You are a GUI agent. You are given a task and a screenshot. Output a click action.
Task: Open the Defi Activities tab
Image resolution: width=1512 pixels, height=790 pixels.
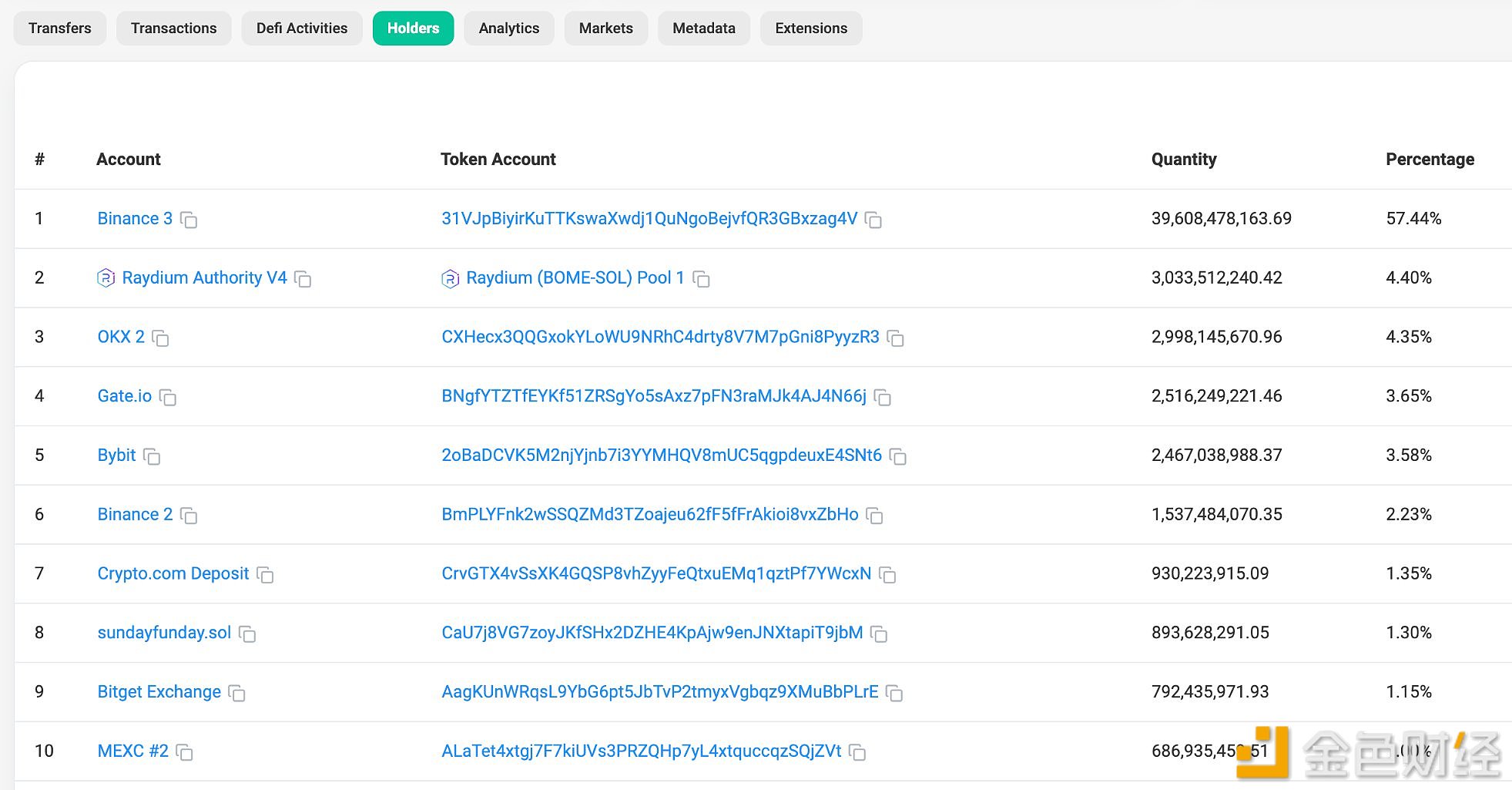[302, 29]
